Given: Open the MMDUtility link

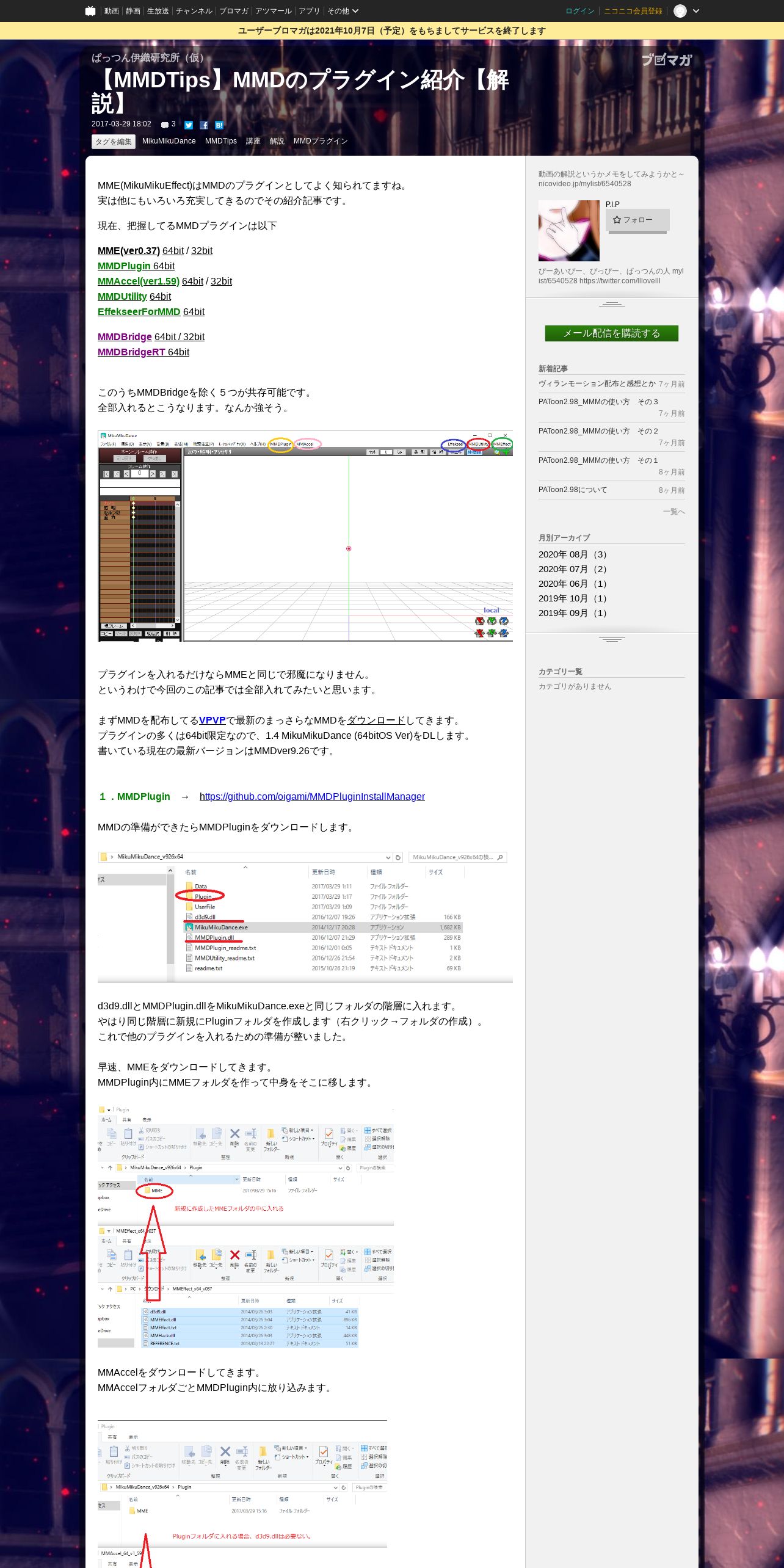Looking at the screenshot, I should [x=122, y=297].
